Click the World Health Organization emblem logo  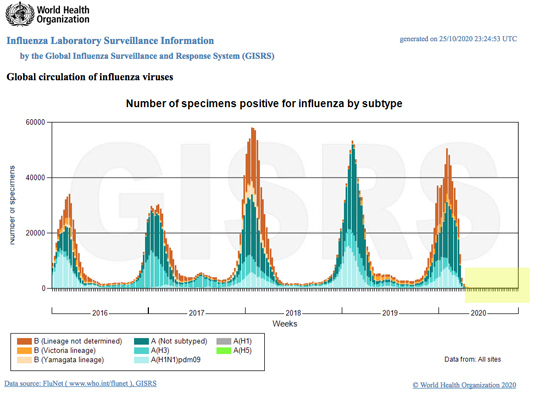pos(20,14)
